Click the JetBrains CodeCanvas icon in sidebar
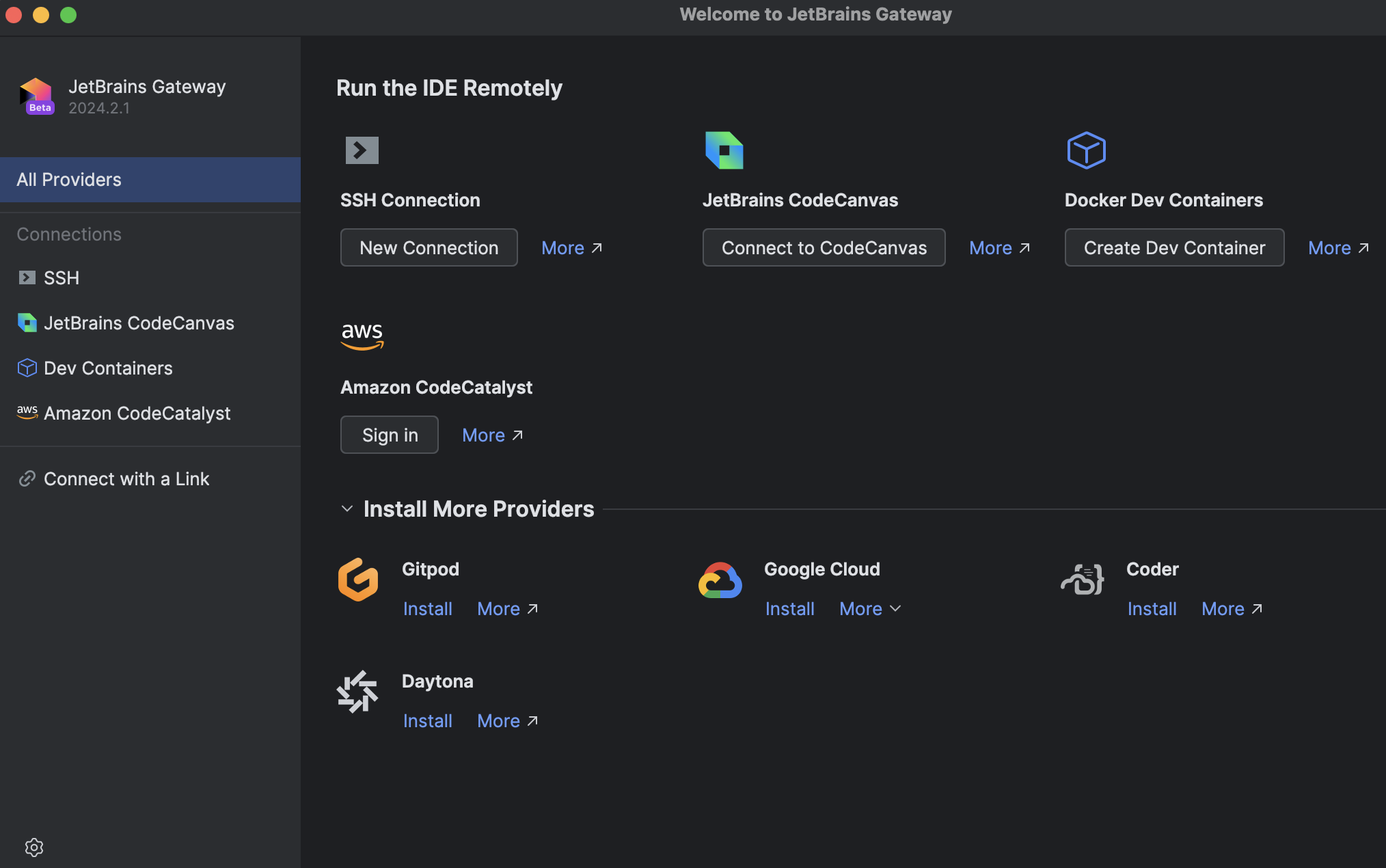 click(x=27, y=323)
